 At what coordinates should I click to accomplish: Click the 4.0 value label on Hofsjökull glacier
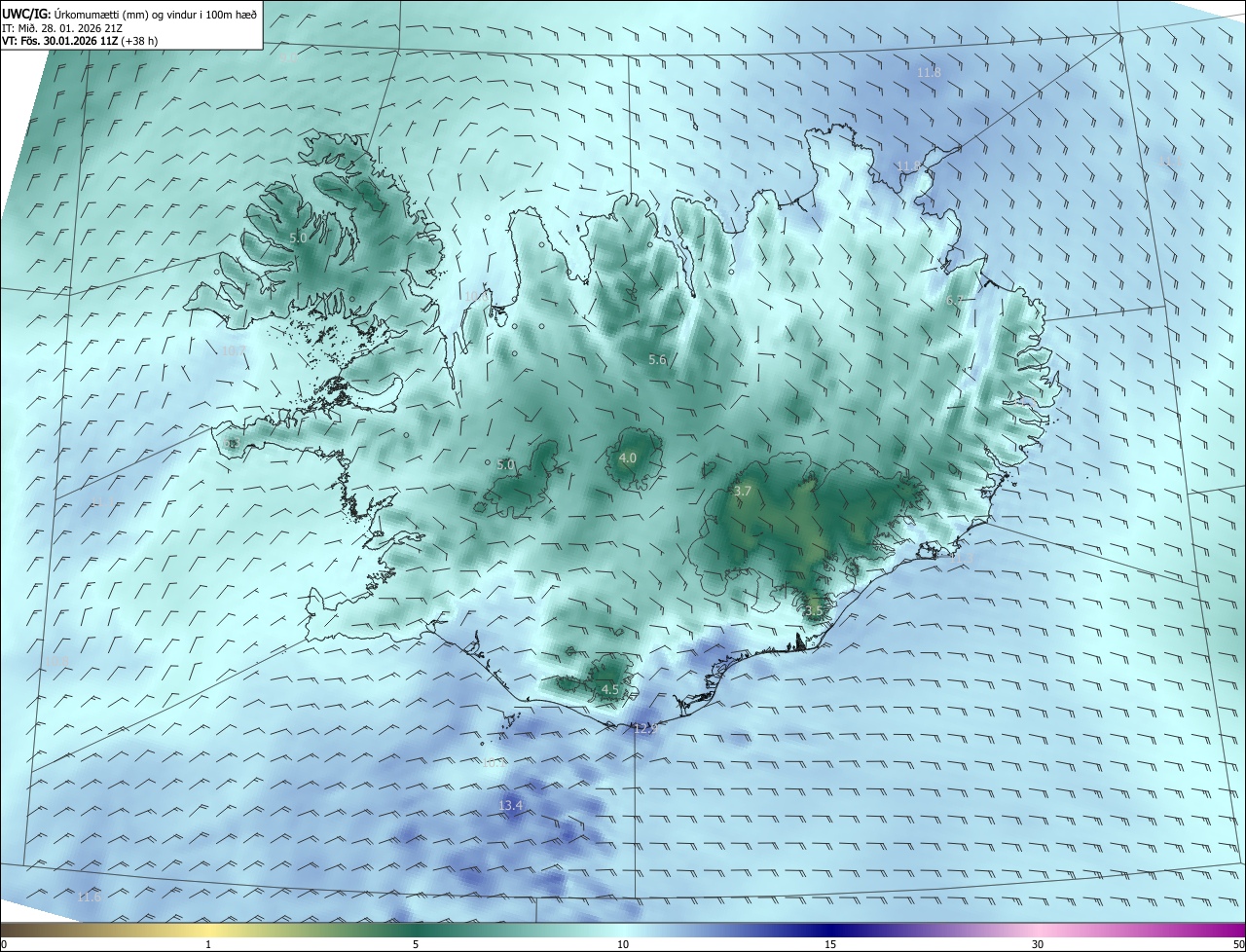point(628,458)
